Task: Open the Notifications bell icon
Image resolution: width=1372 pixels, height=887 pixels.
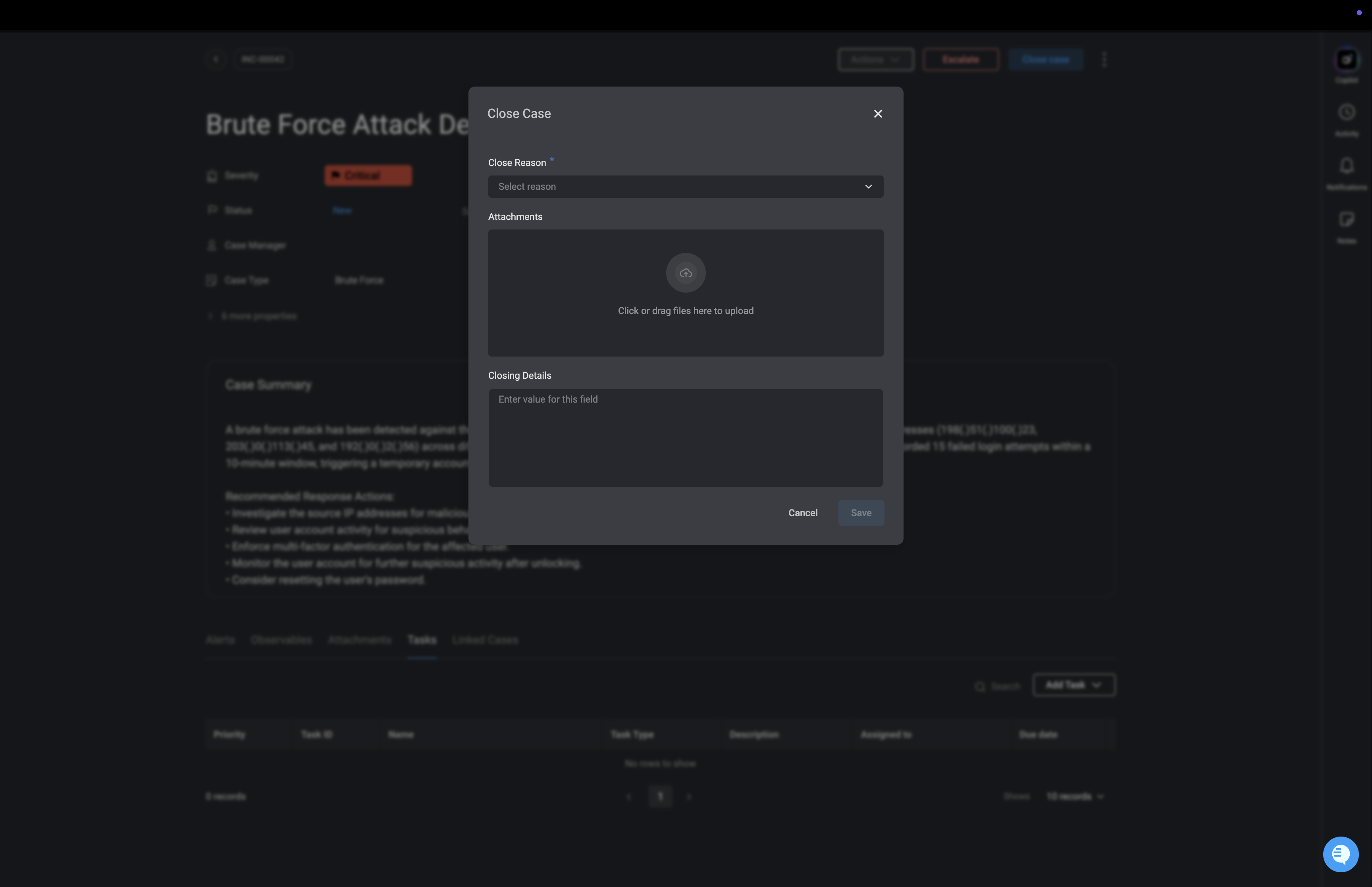Action: point(1346,166)
